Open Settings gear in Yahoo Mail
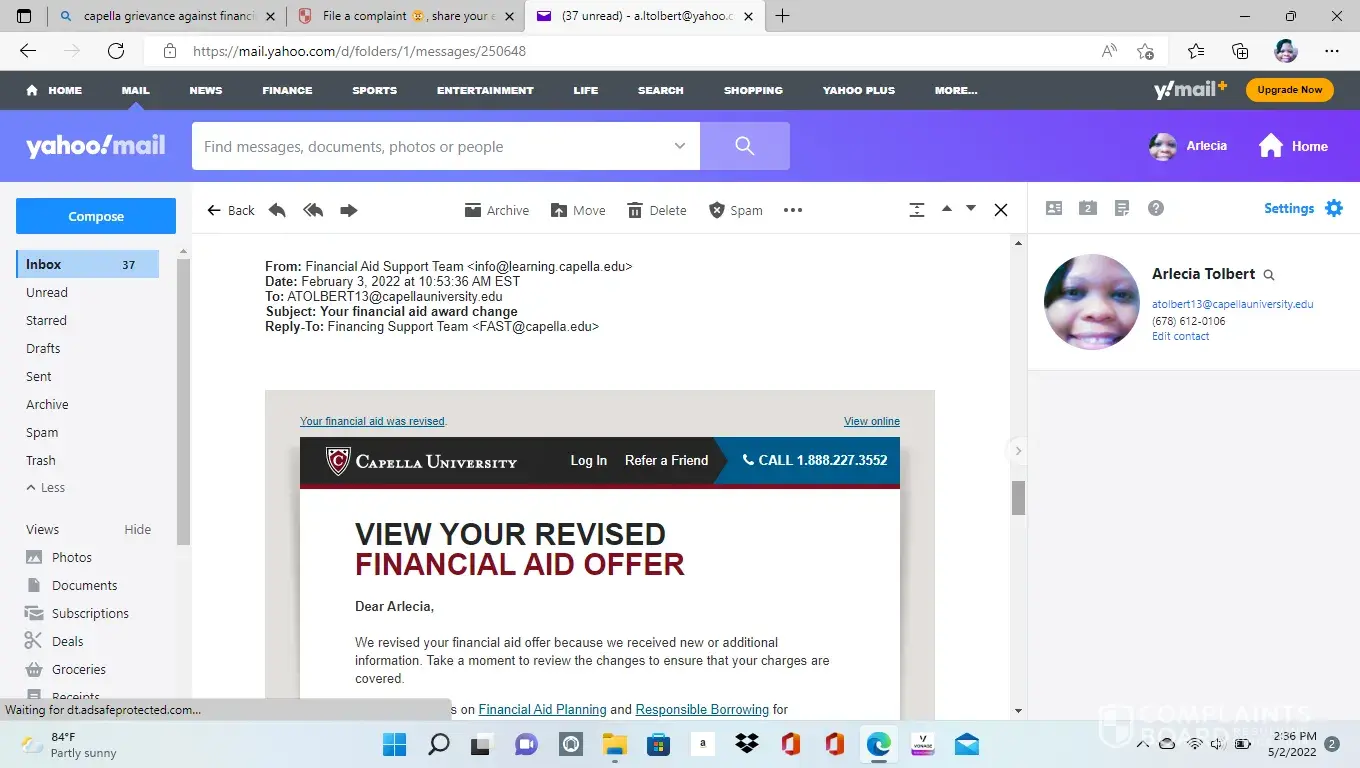Viewport: 1360px width, 768px height. pyautogui.click(x=1334, y=208)
